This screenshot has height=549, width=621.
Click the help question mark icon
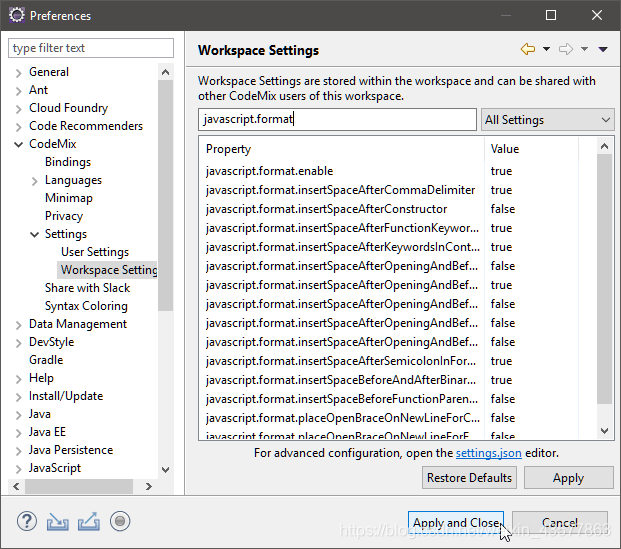[x=27, y=521]
